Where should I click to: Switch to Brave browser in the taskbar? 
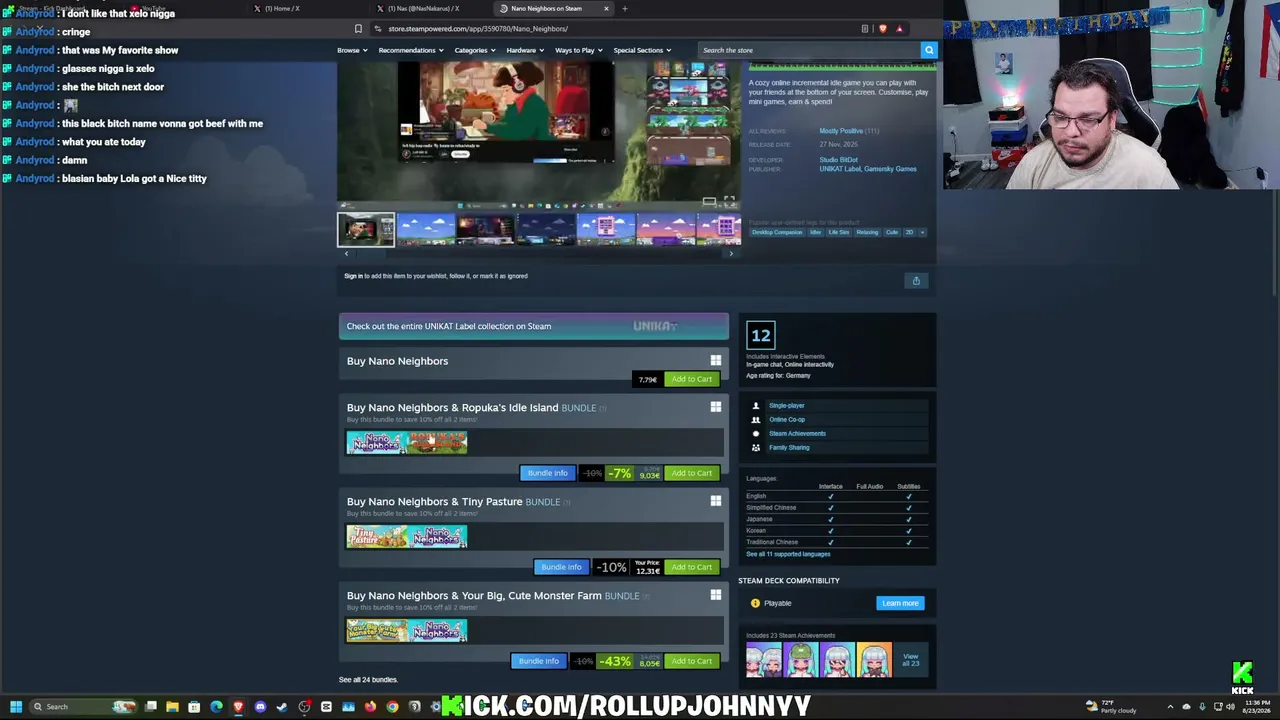(238, 707)
